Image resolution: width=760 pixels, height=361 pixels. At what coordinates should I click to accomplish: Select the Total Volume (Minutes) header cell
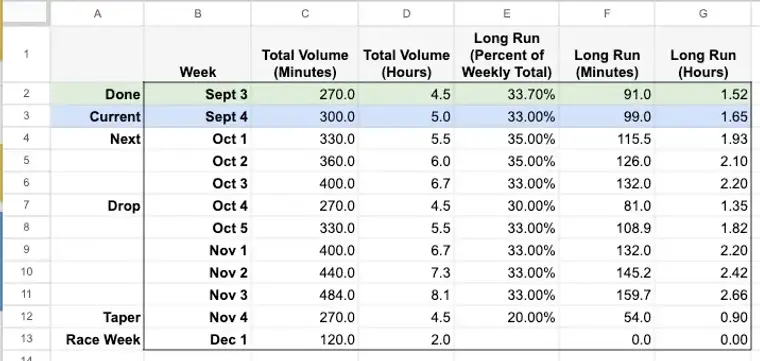[x=304, y=54]
